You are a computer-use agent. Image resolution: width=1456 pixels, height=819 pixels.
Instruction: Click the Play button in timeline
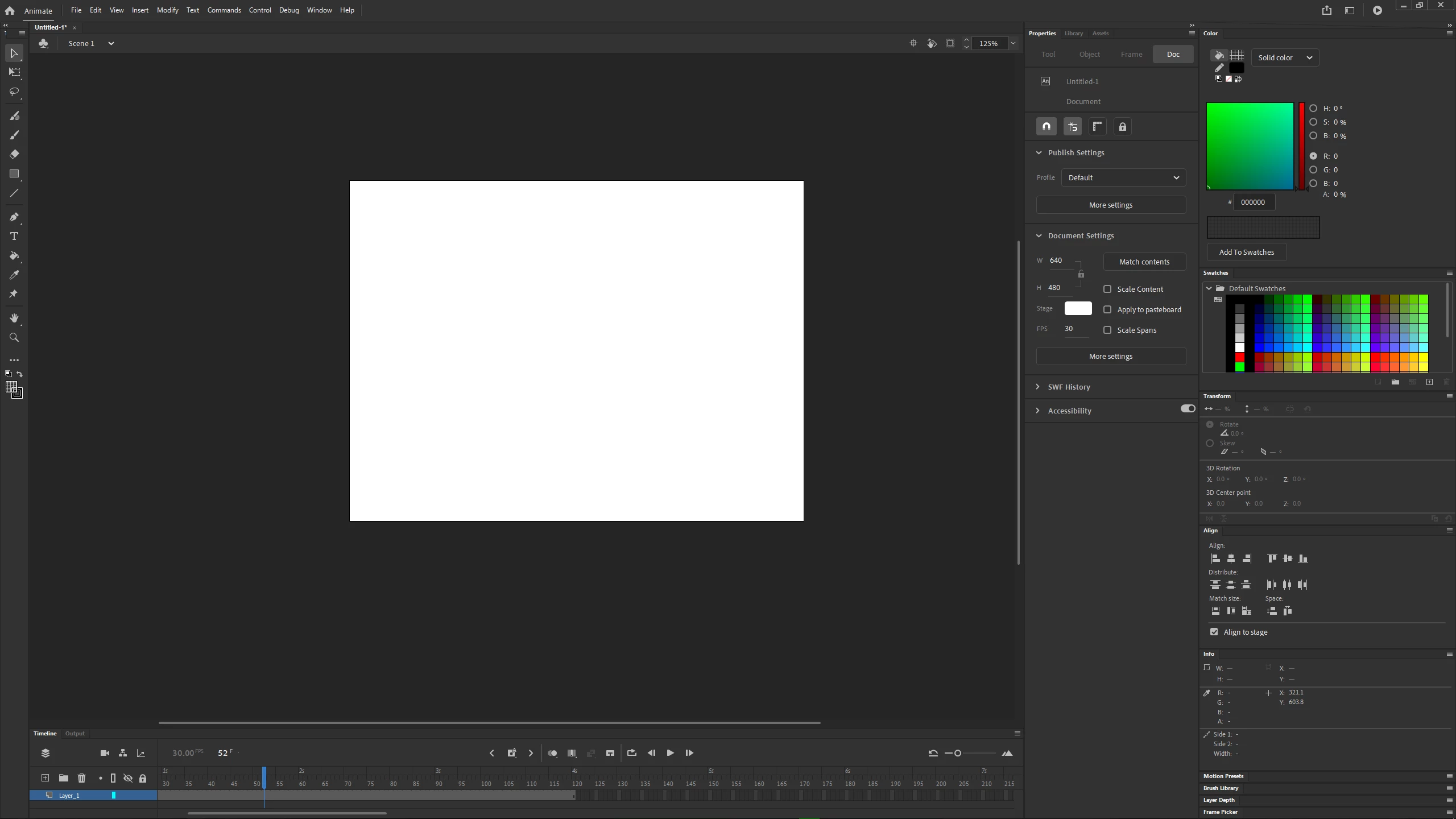(670, 753)
